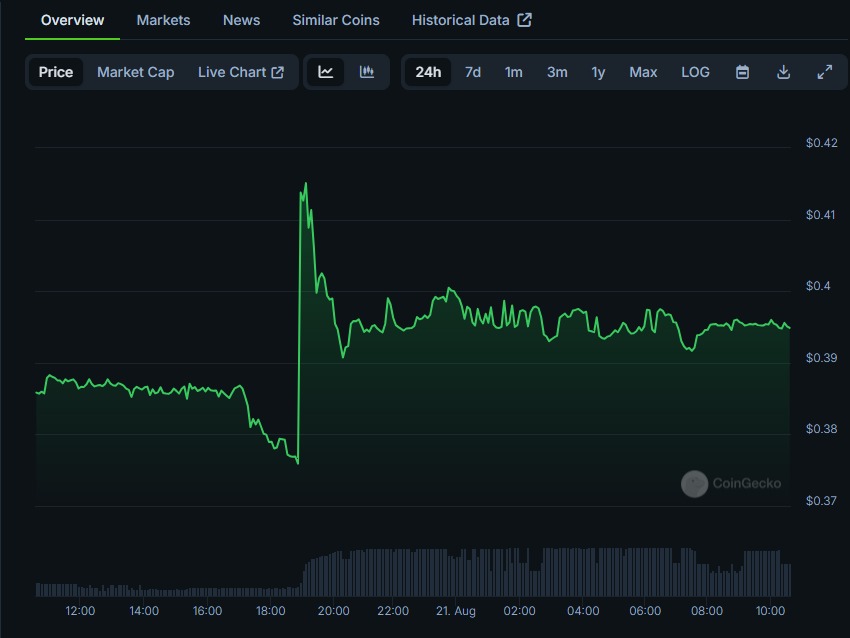Switch to the Markets tab
850x638 pixels.
point(163,20)
